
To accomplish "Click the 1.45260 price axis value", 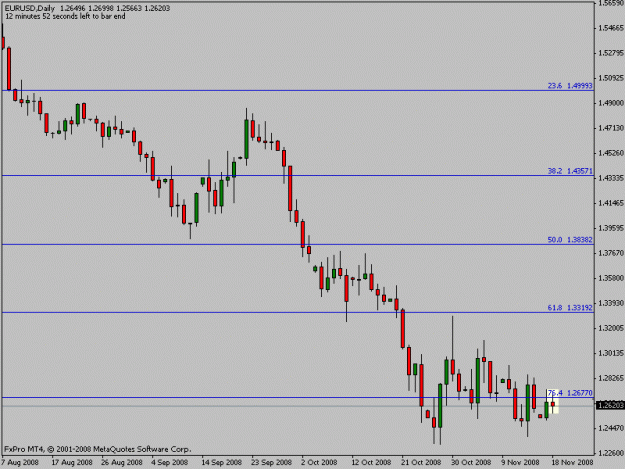I will point(611,153).
